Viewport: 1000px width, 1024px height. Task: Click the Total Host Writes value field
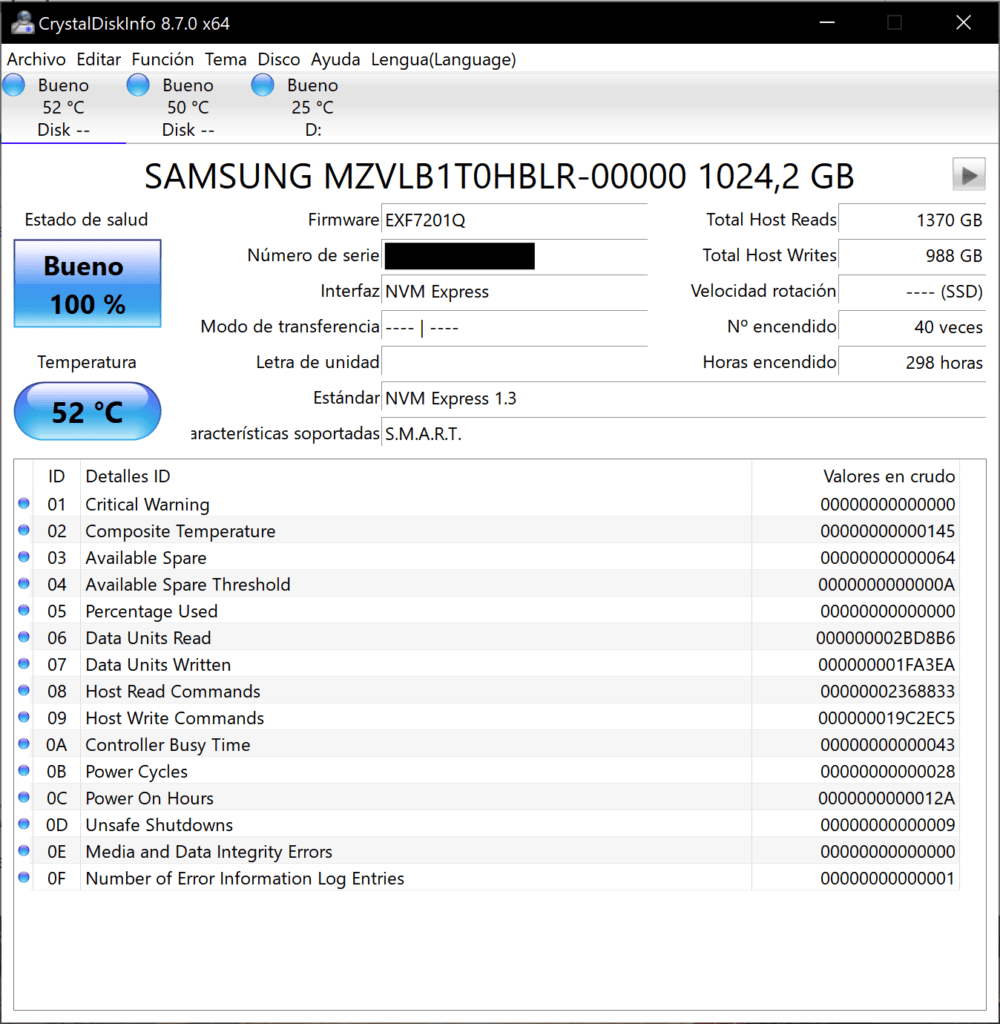[x=912, y=256]
